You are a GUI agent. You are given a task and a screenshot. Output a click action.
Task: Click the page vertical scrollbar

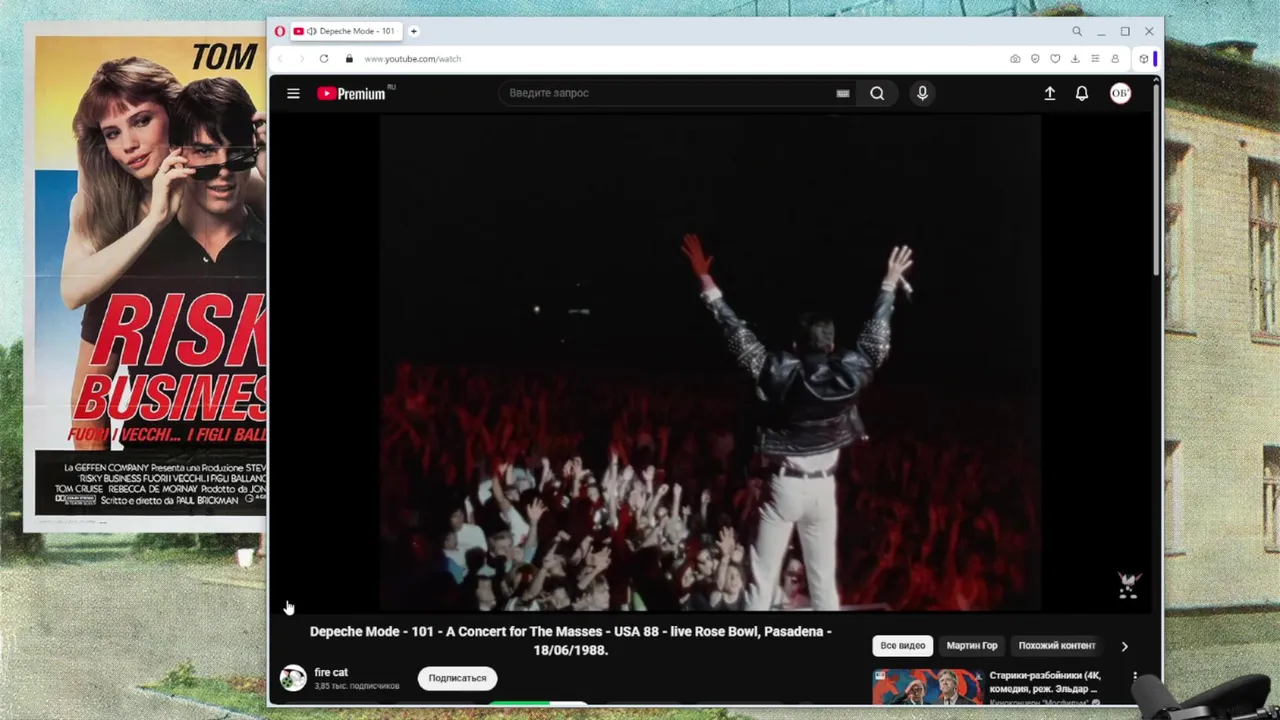[x=1157, y=182]
